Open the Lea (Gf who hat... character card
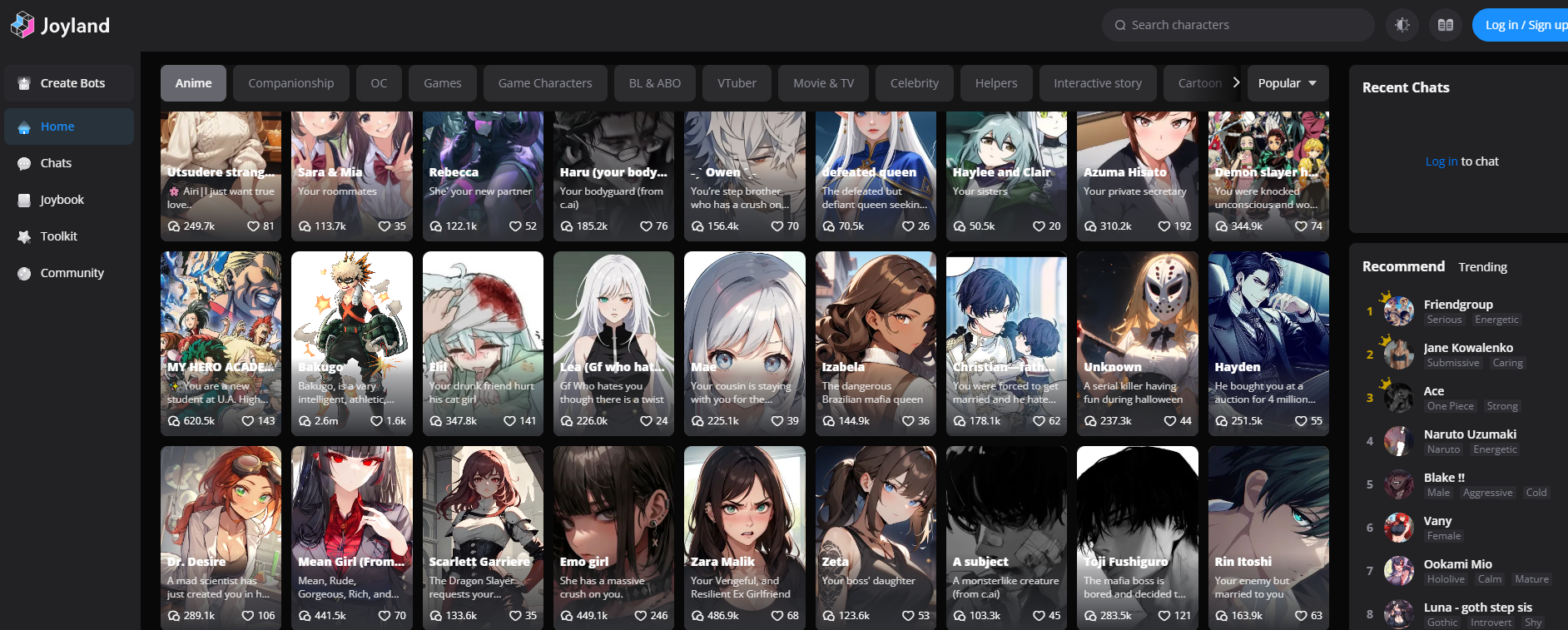The image size is (1568, 630). click(613, 343)
